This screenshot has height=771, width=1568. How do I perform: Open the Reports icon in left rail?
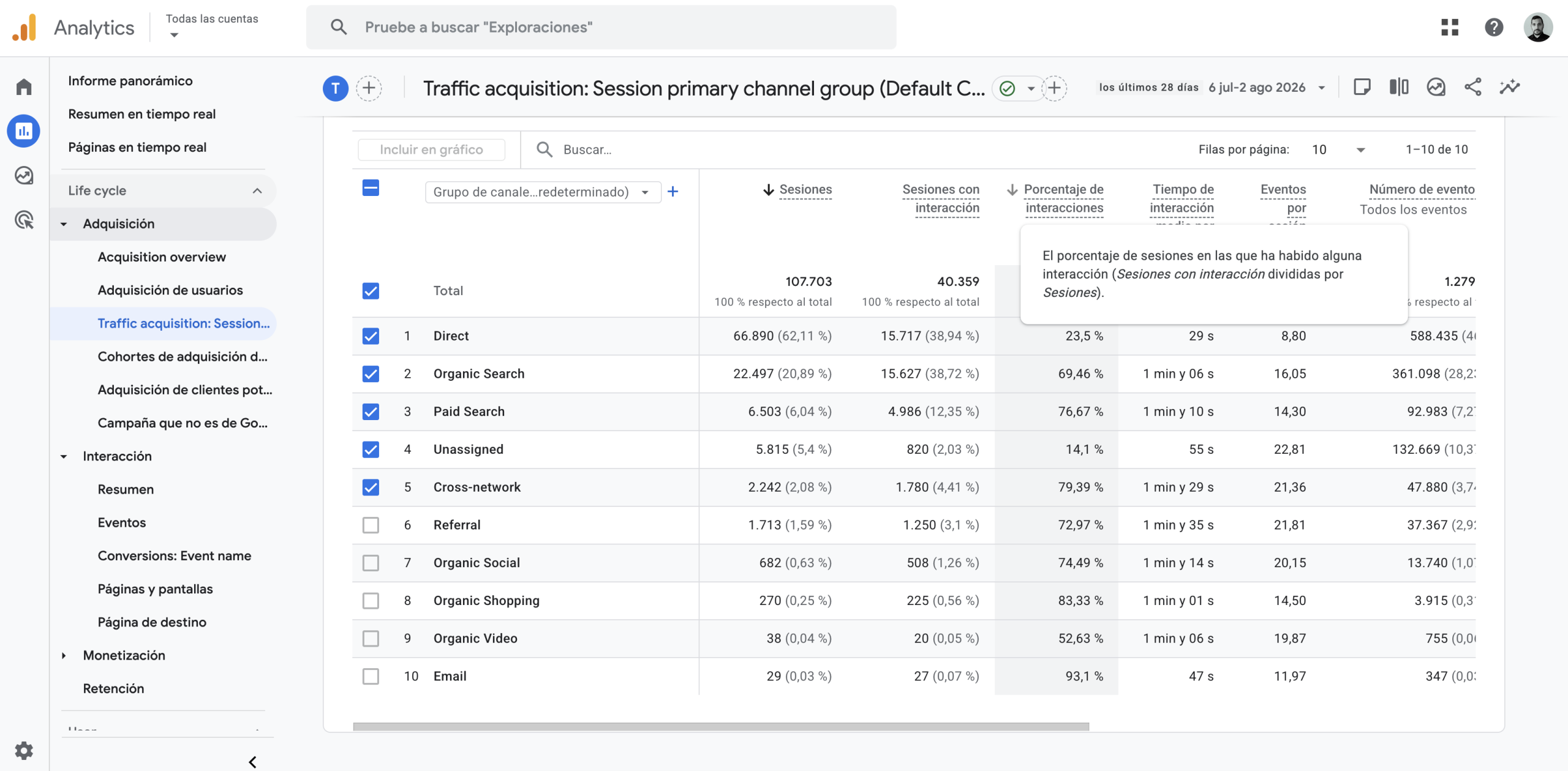point(24,131)
